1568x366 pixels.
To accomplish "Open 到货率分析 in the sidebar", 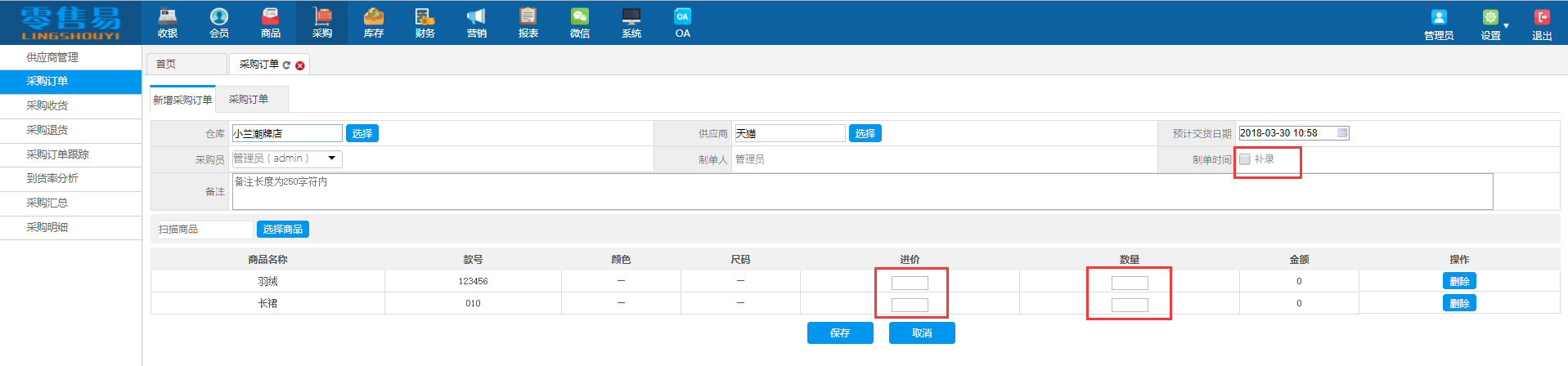I will coord(70,178).
